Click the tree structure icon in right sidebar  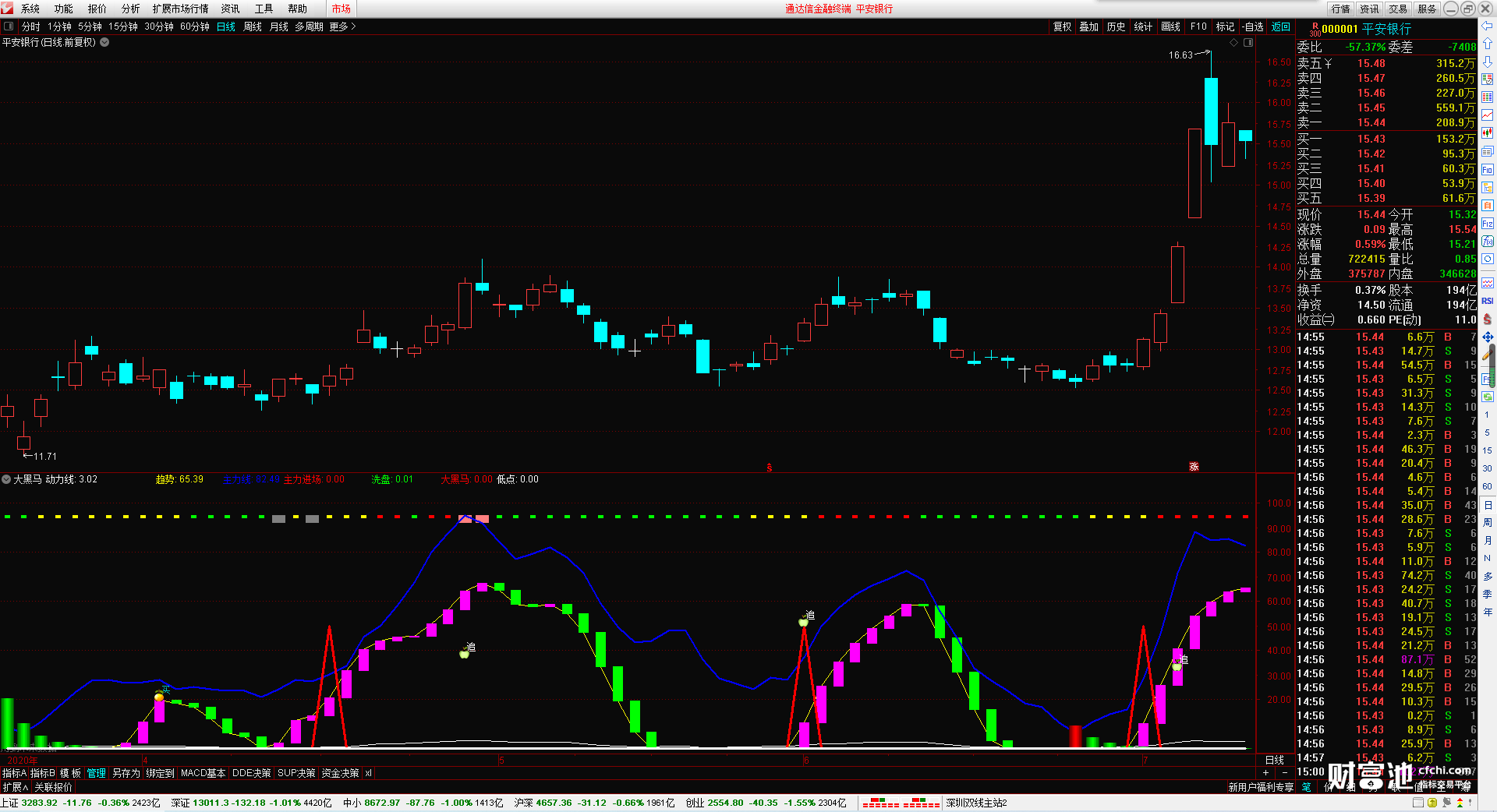point(1487,188)
